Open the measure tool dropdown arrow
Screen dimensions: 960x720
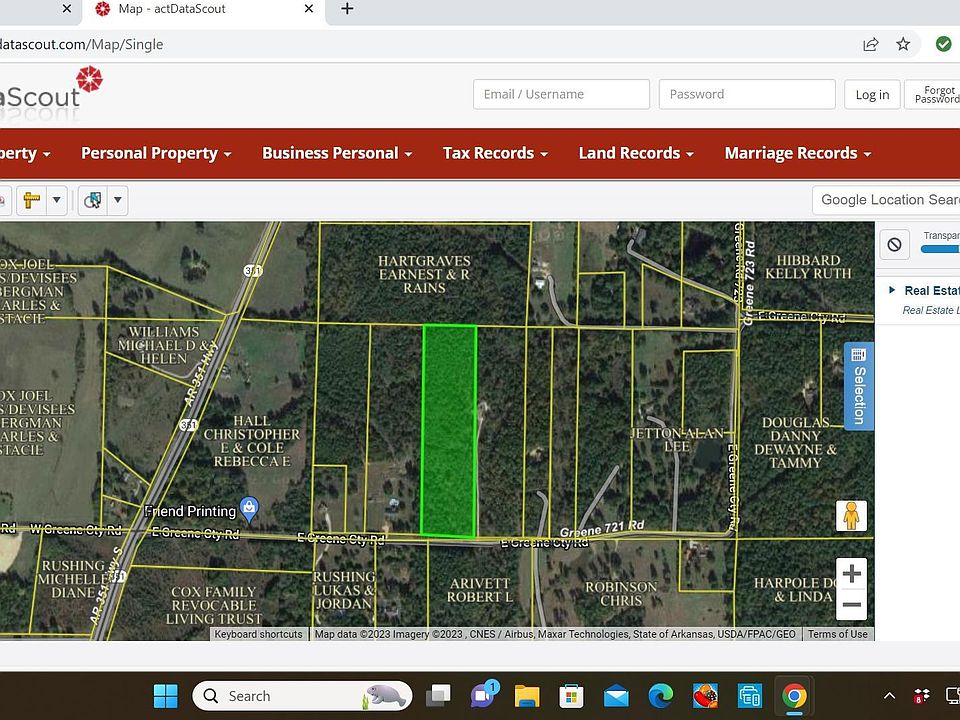coord(57,200)
